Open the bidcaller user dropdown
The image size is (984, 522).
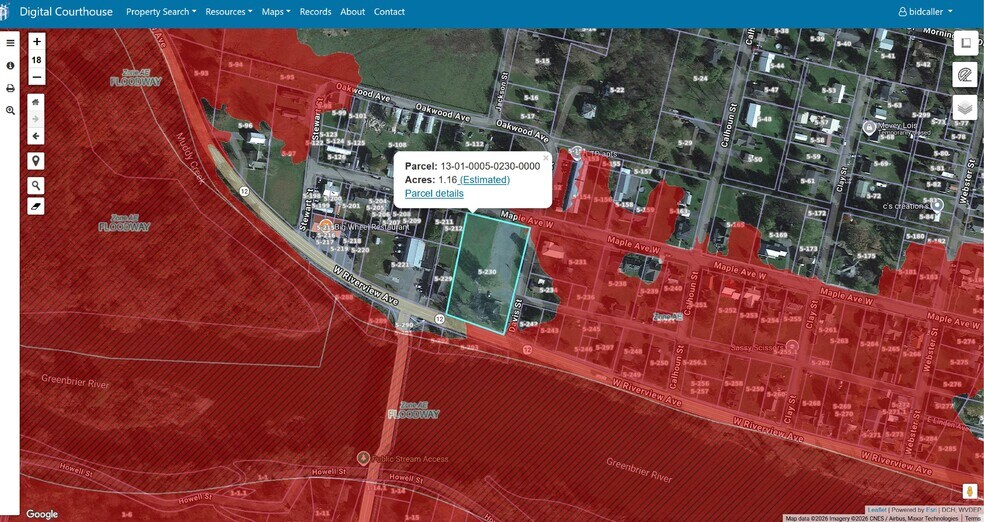(926, 12)
